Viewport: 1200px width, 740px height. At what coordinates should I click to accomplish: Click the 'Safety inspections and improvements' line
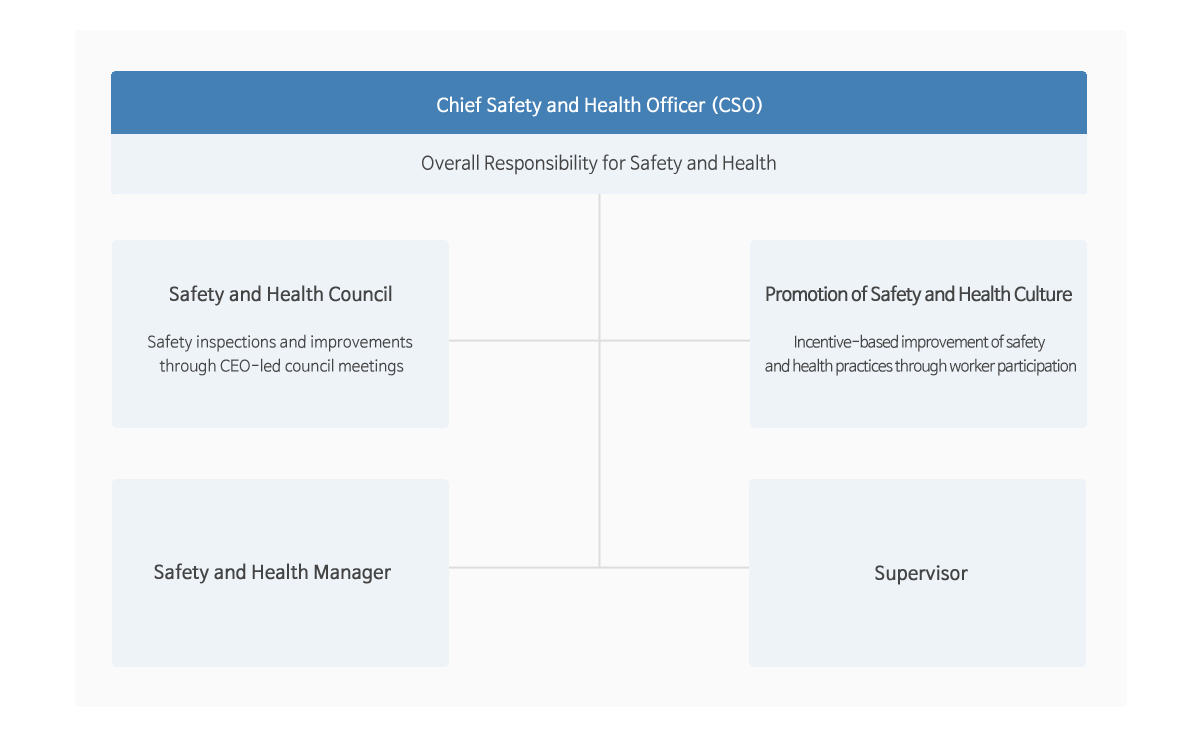[x=280, y=342]
